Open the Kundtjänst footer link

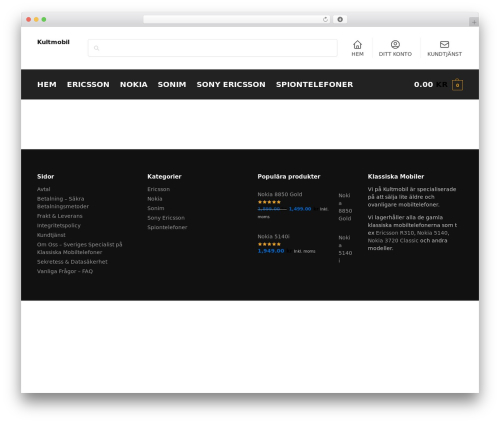pyautogui.click(x=51, y=235)
